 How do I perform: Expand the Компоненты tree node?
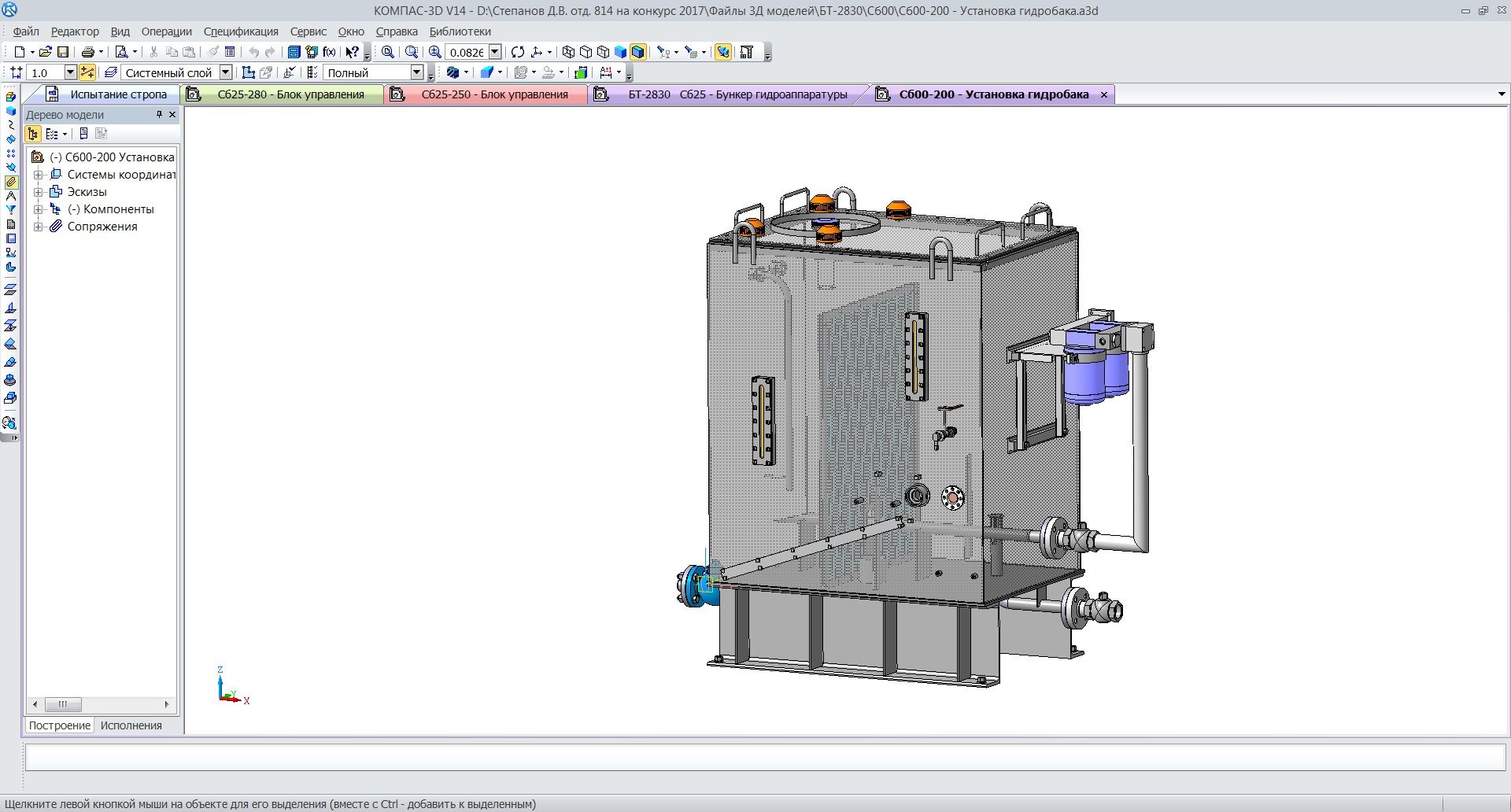coord(38,209)
